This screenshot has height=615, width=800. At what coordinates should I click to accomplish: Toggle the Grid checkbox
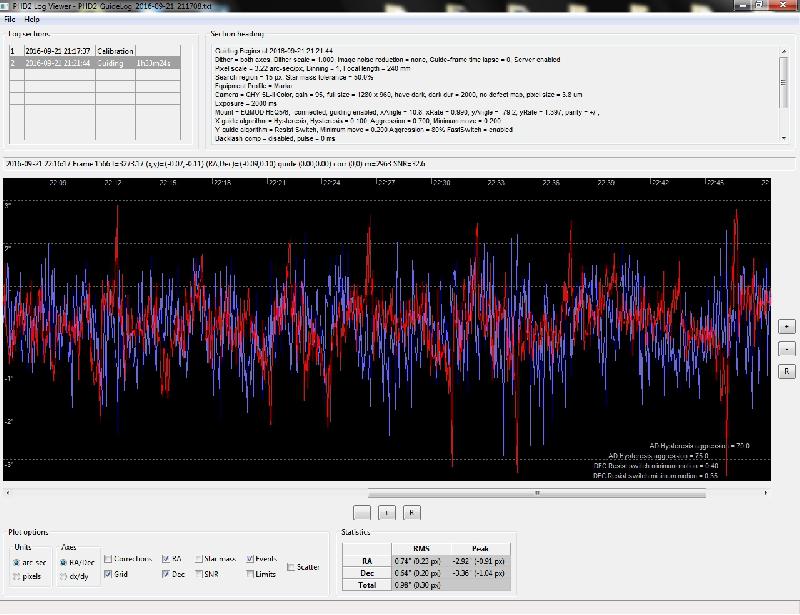click(x=107, y=574)
